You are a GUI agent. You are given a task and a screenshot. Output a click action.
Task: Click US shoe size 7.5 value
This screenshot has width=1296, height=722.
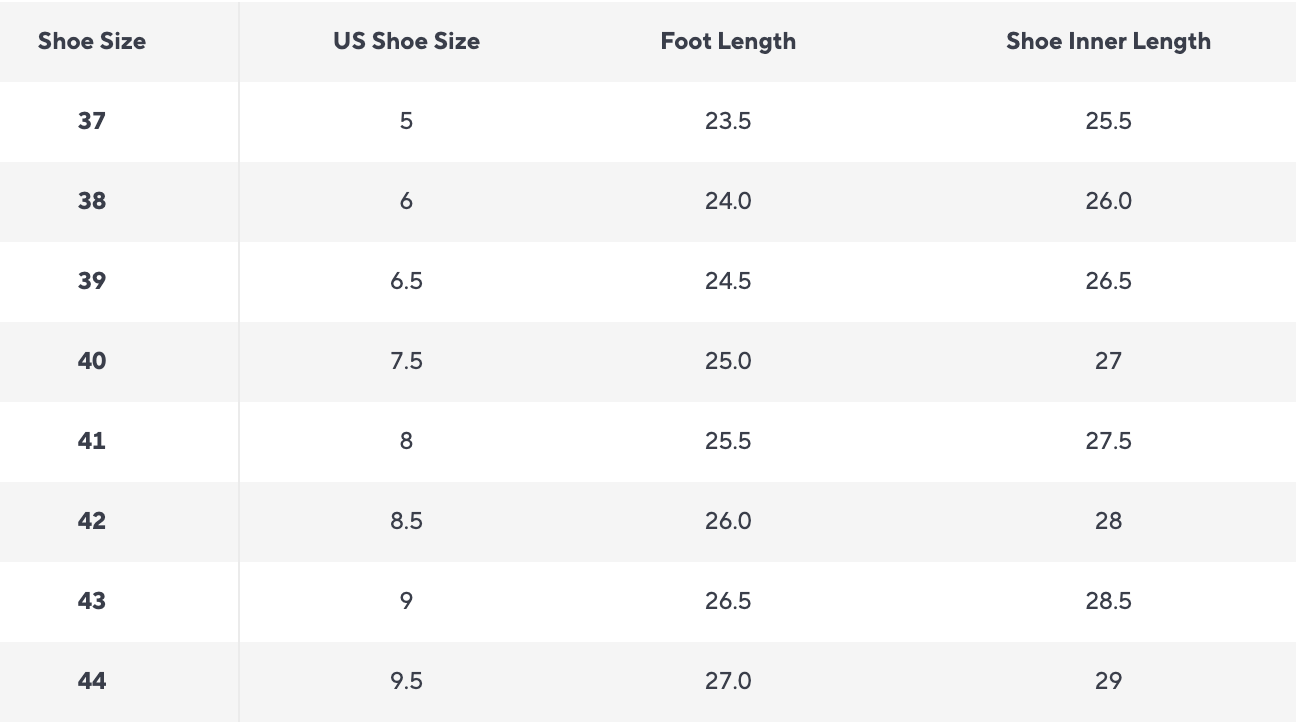click(406, 361)
